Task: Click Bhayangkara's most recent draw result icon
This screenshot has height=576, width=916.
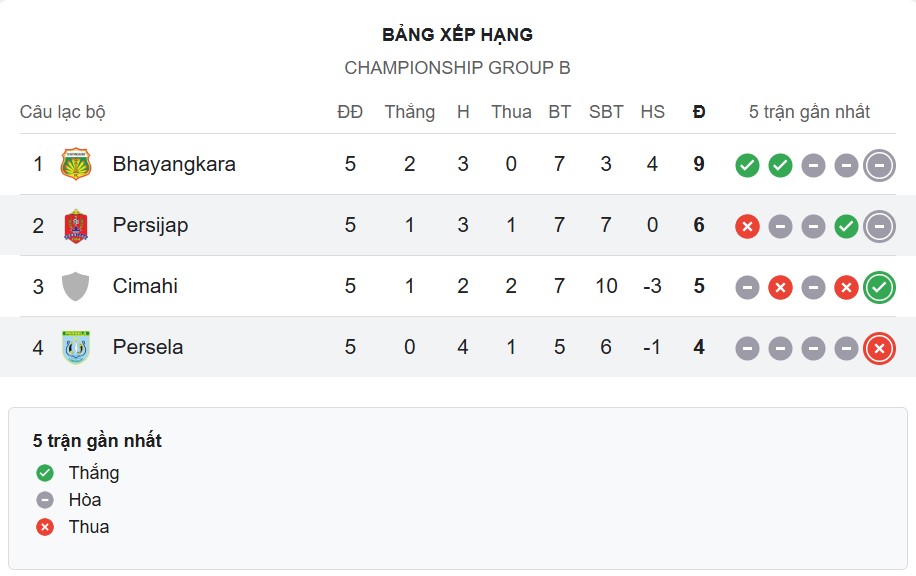Action: 879,165
